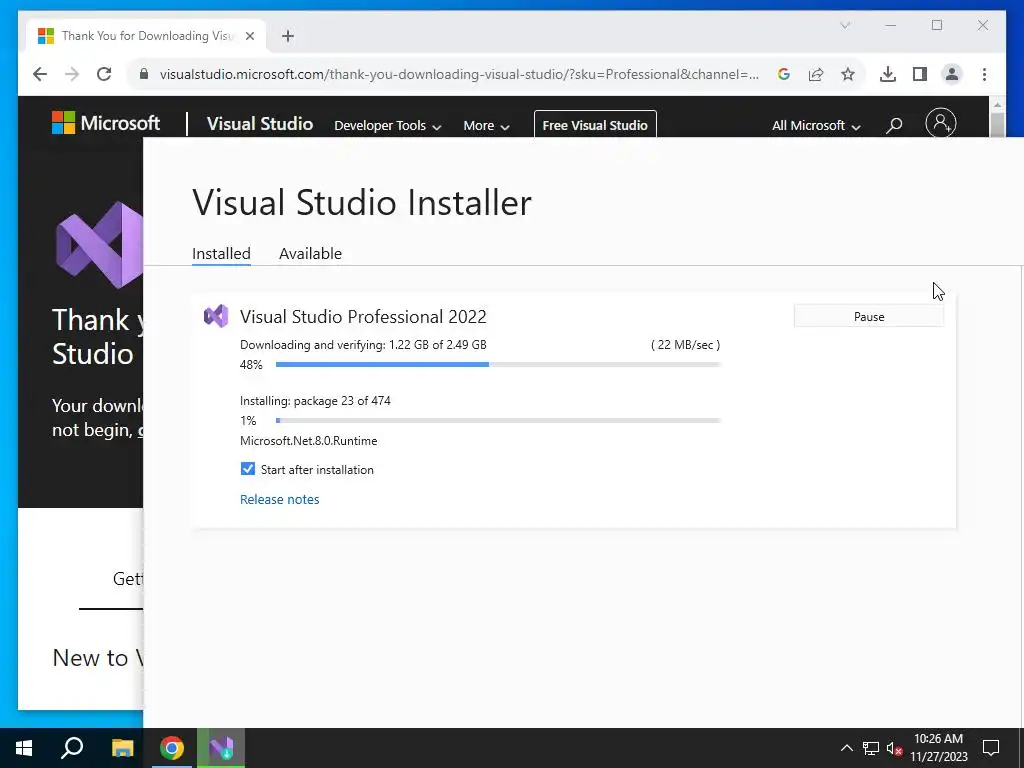Open File Explorer from the taskbar
1024x768 pixels.
(x=122, y=748)
